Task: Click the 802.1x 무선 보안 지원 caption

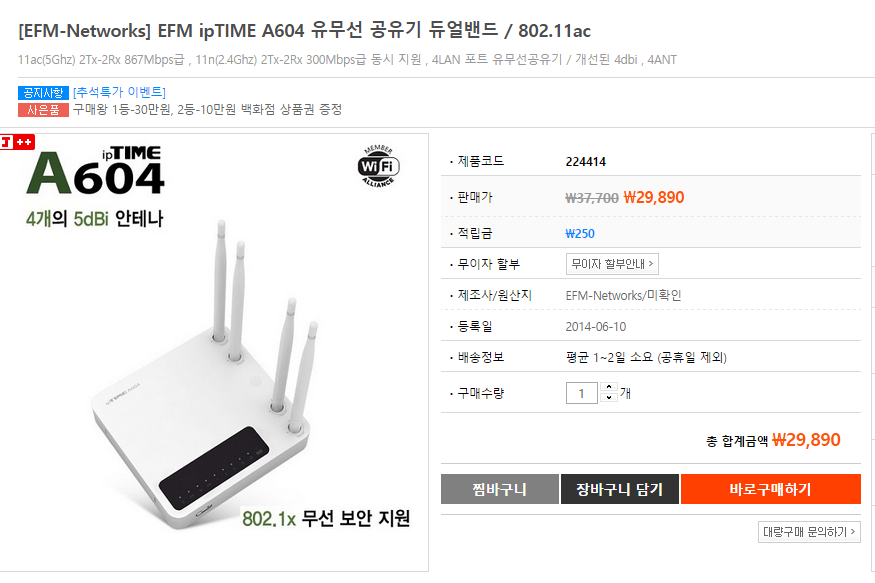Action: [x=326, y=518]
